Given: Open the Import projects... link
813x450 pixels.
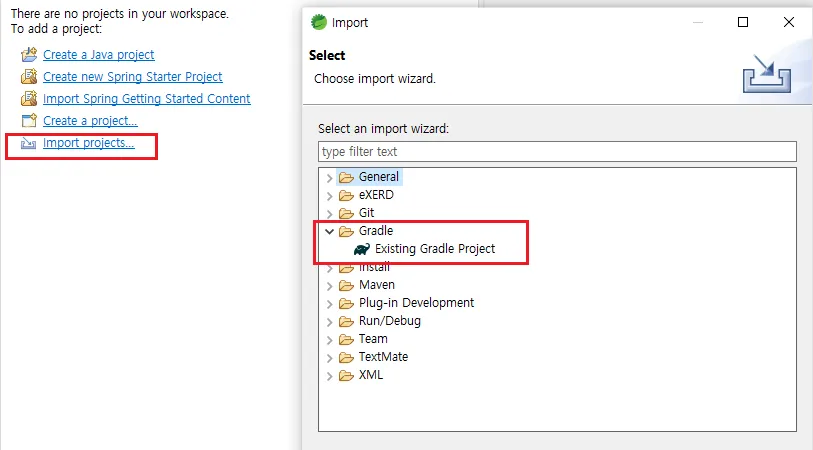Looking at the screenshot, I should click(89, 143).
